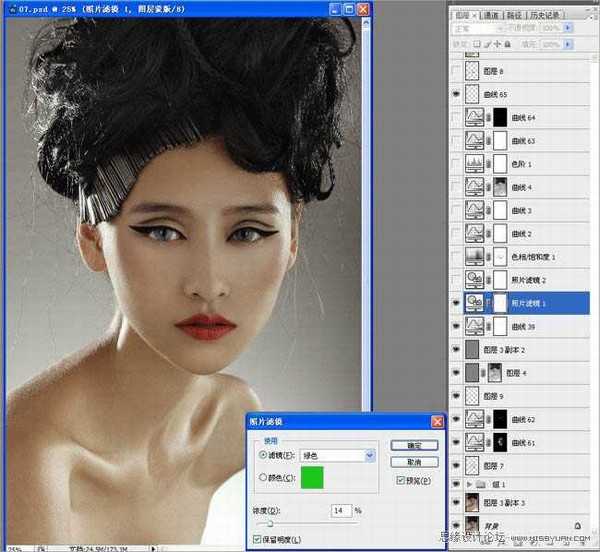Viewport: 600px width, 552px height.
Task: Select the 色阶 1 levels adjustment icon
Action: 477,164
